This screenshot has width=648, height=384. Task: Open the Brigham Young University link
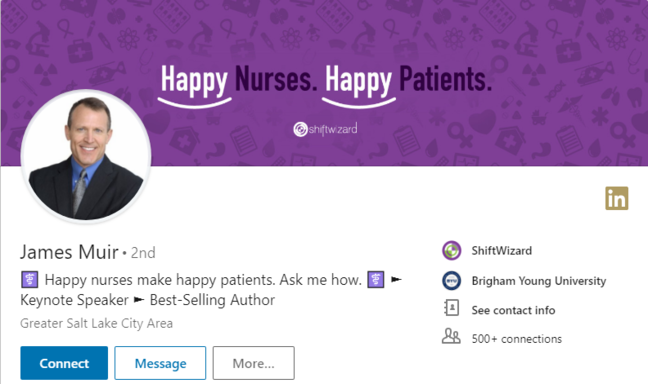pyautogui.click(x=539, y=281)
